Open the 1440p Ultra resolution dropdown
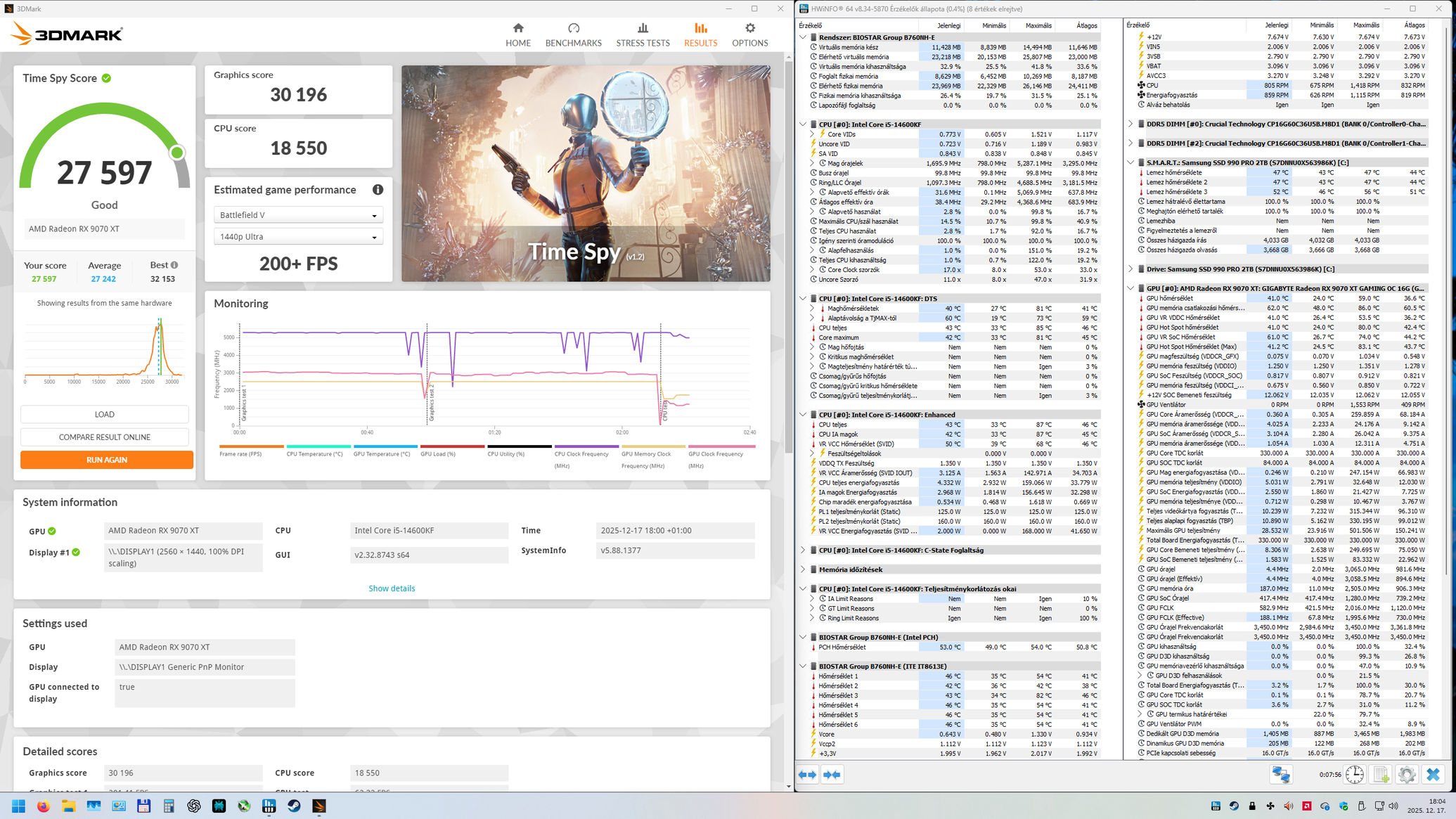This screenshot has width=1456, height=819. (298, 237)
